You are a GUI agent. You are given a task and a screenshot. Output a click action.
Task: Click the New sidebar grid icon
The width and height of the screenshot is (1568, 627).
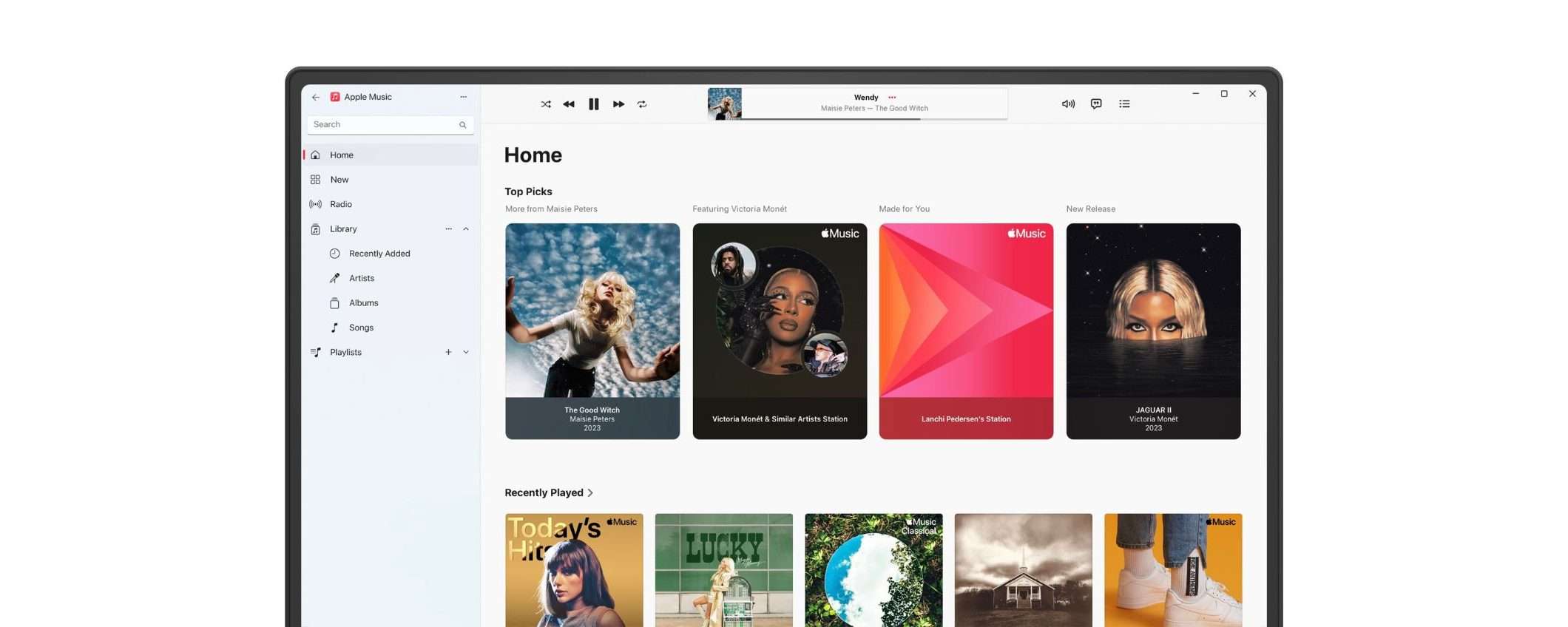pos(316,180)
